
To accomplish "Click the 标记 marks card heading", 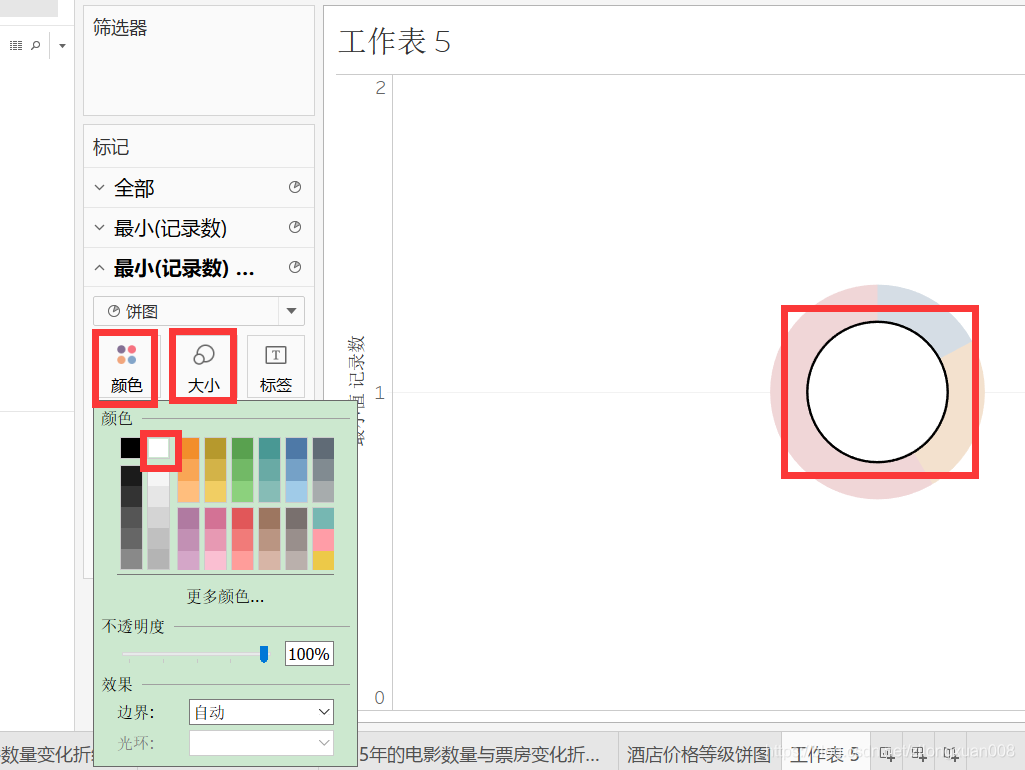I will 111,147.
